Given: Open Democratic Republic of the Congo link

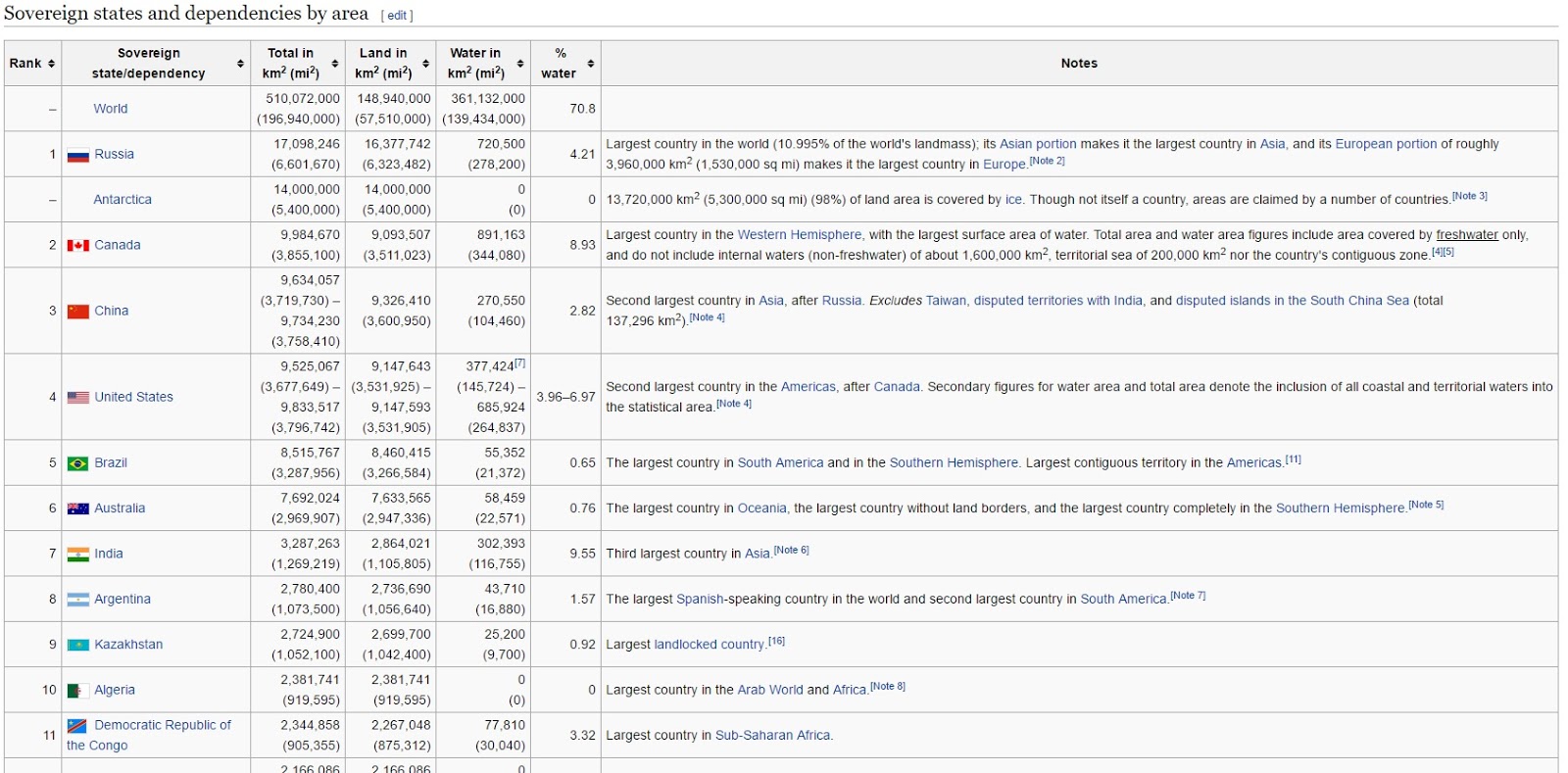Looking at the screenshot, I should pos(149,735).
